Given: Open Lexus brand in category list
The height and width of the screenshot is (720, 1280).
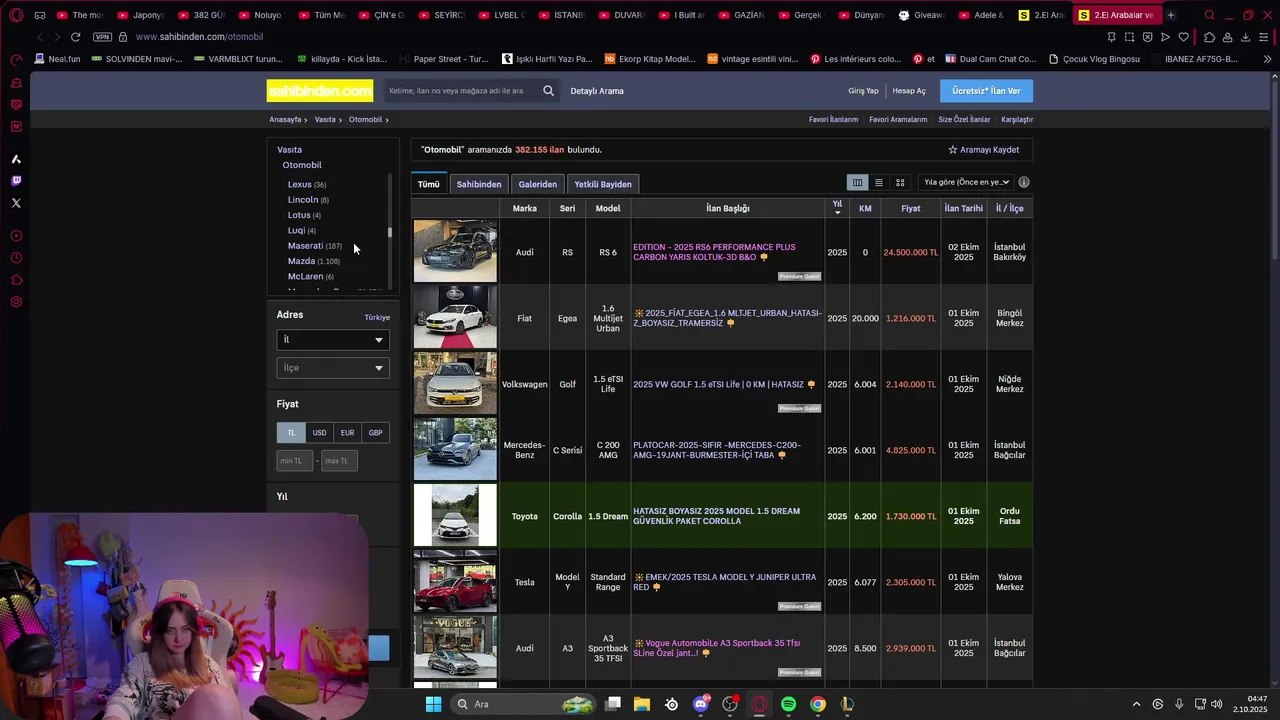Looking at the screenshot, I should pyautogui.click(x=299, y=184).
